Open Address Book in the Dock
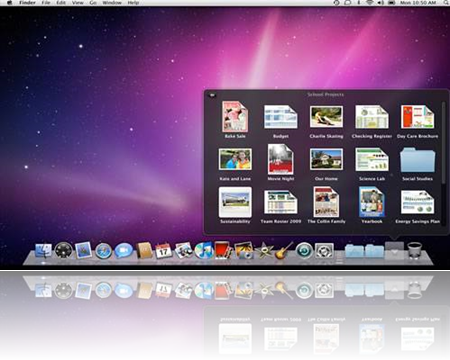 pyautogui.click(x=144, y=251)
